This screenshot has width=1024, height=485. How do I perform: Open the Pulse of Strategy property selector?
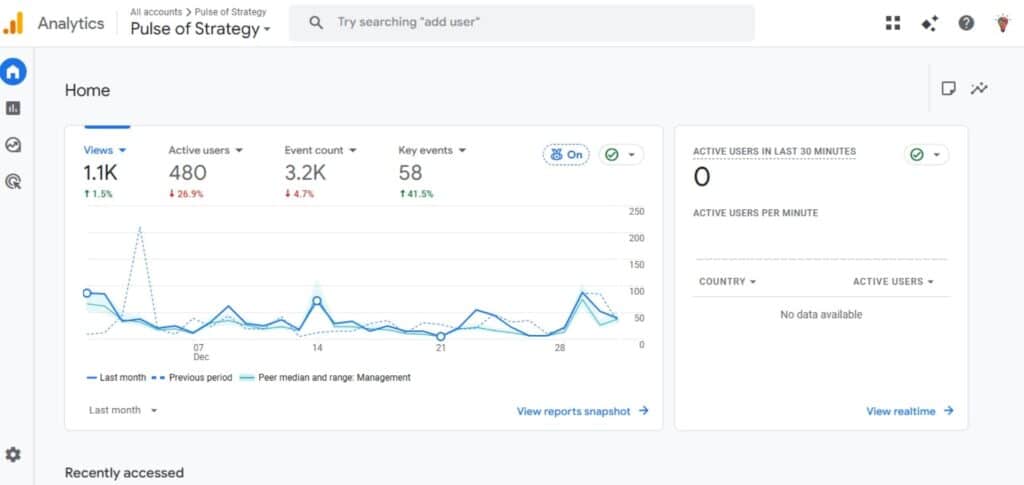pyautogui.click(x=200, y=29)
